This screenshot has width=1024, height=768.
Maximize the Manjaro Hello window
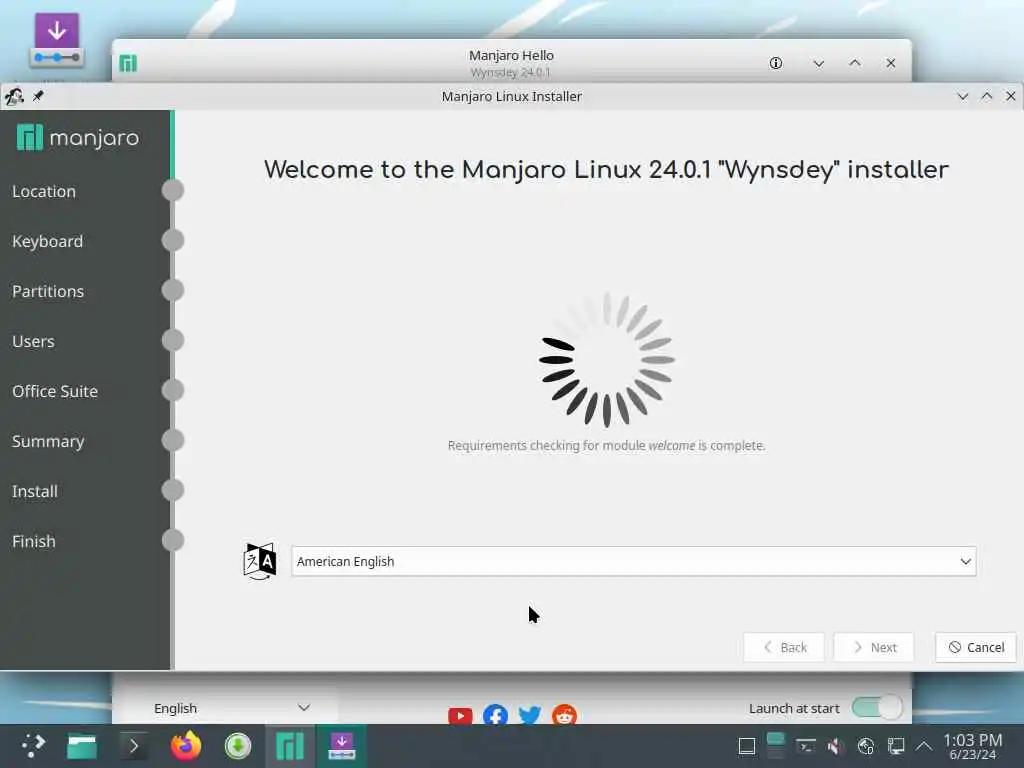pyautogui.click(x=855, y=63)
